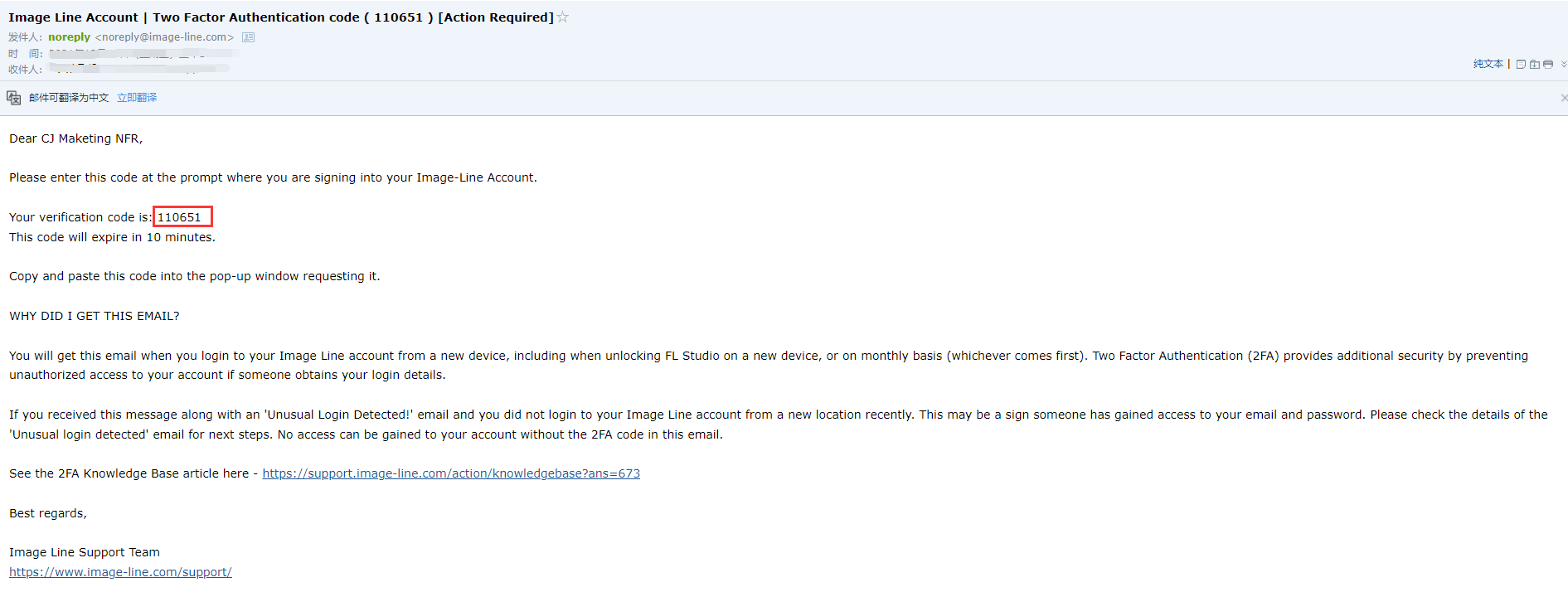The image size is (1568, 592).
Task: Click the sender address noreply@image-line.com
Action: pyautogui.click(x=164, y=37)
